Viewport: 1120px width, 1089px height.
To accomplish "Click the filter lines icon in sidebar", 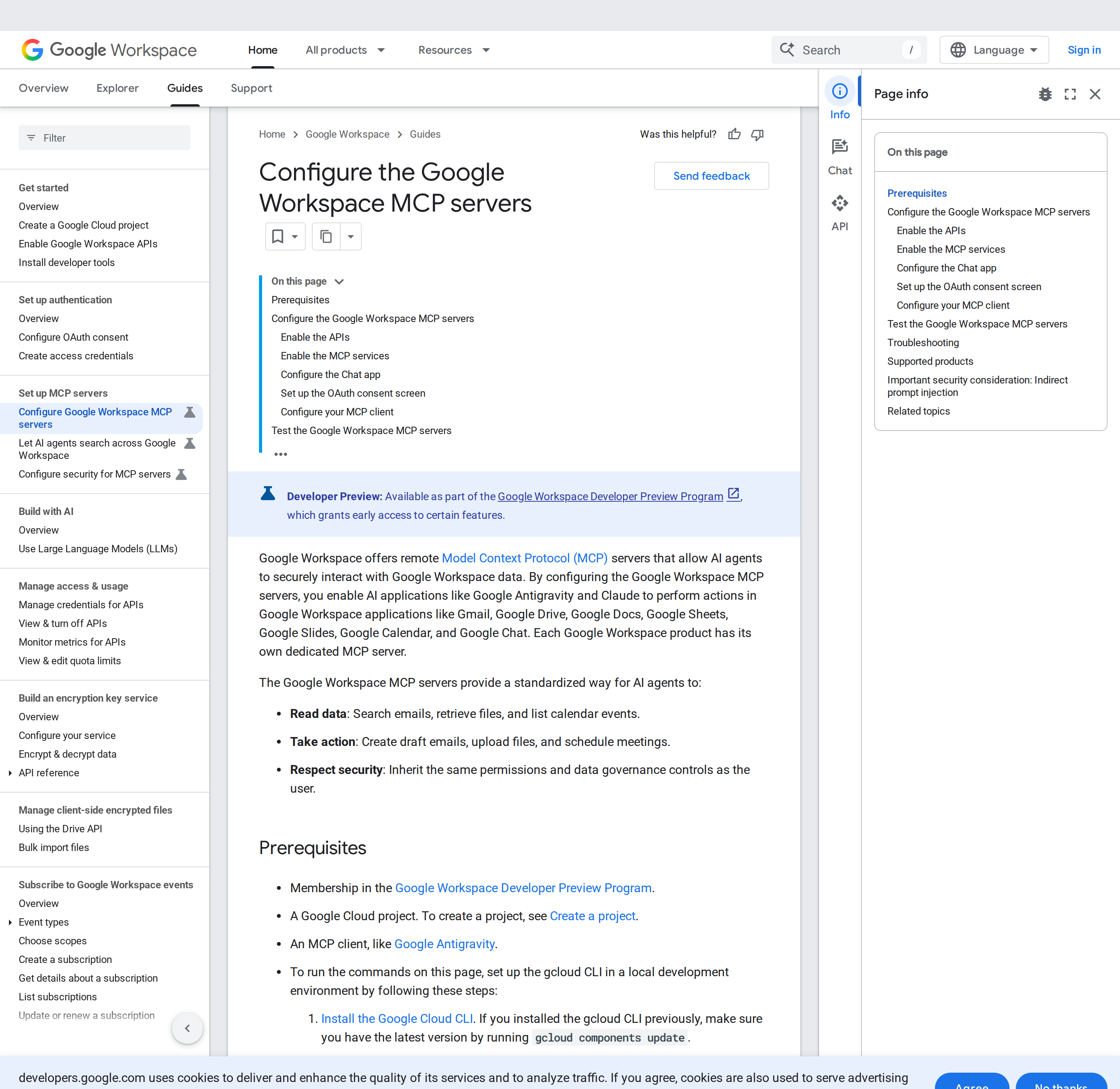I will 31,138.
